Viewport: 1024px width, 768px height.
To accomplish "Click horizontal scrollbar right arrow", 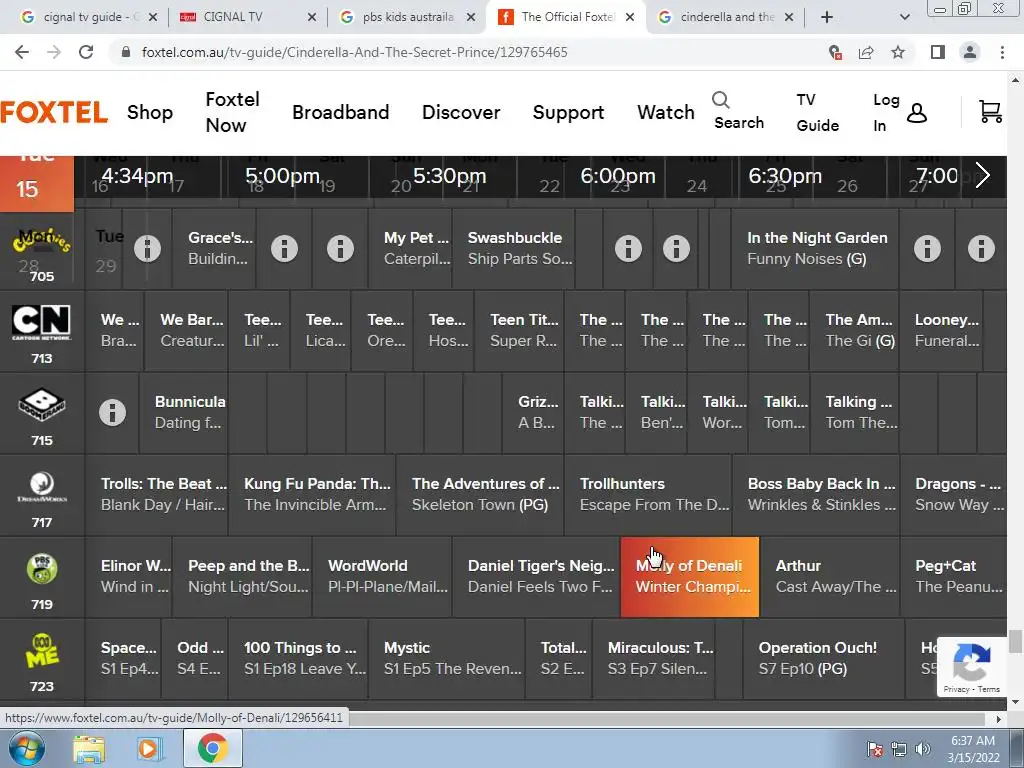I will (999, 719).
